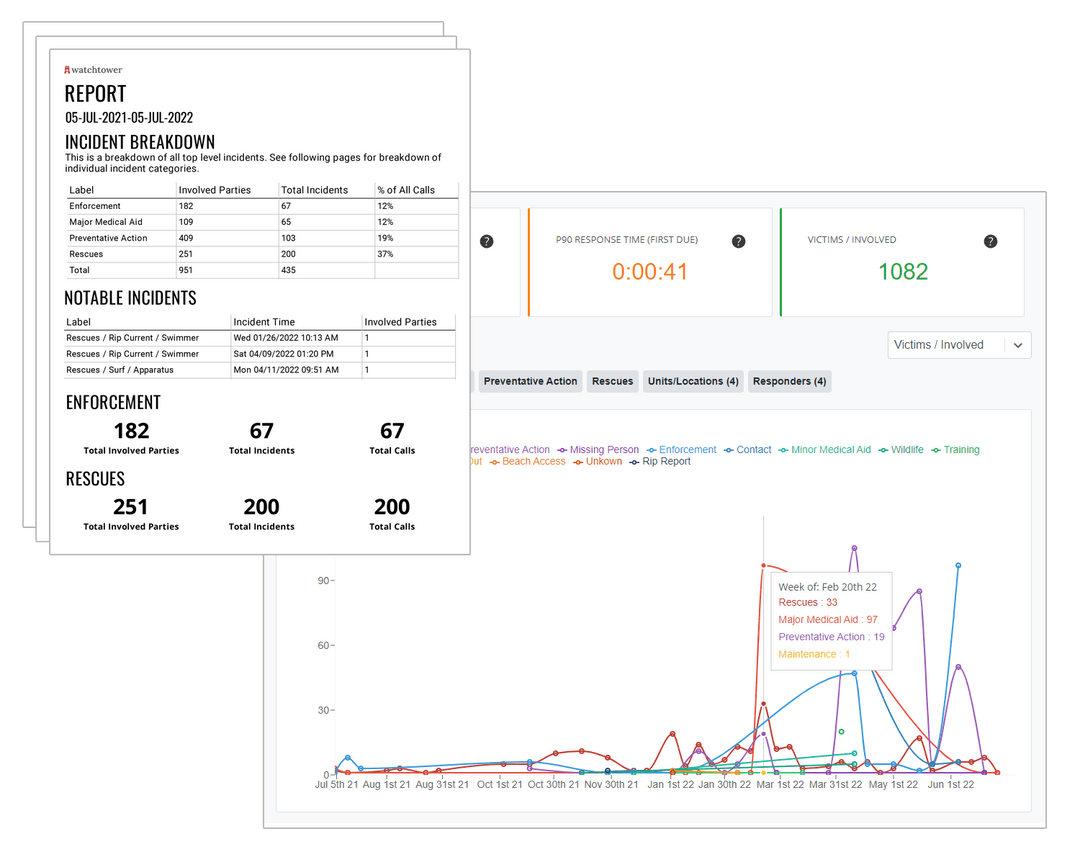
Task: Select the Preventative Action tab
Action: [x=530, y=382]
